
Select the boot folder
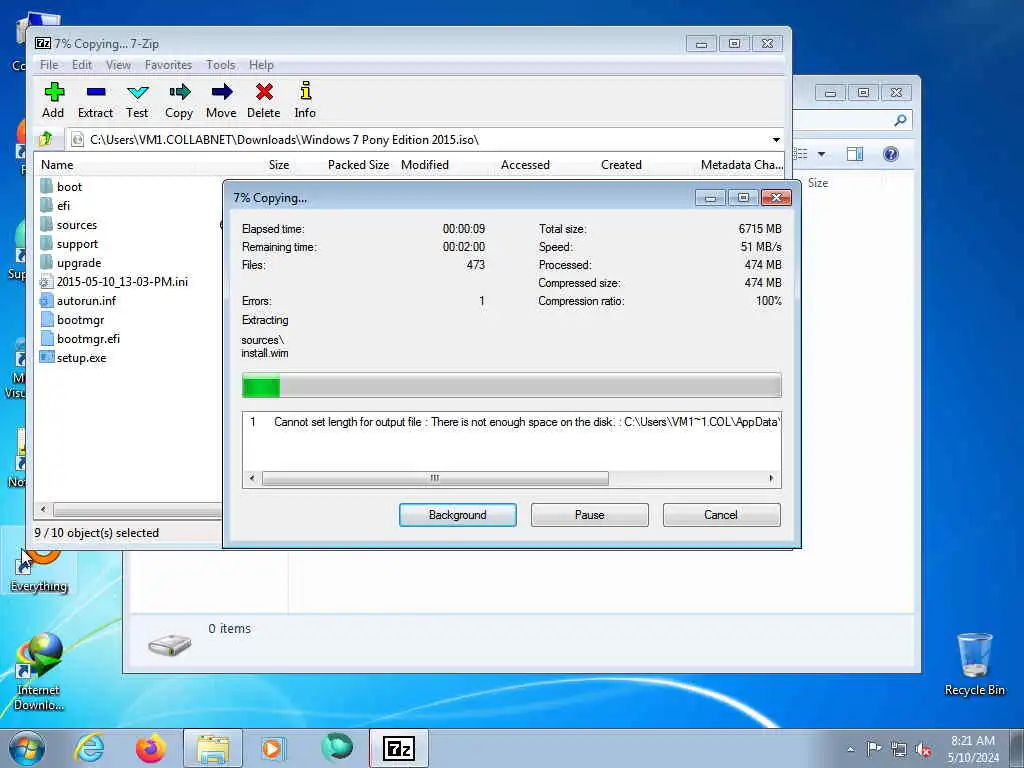(x=61, y=187)
